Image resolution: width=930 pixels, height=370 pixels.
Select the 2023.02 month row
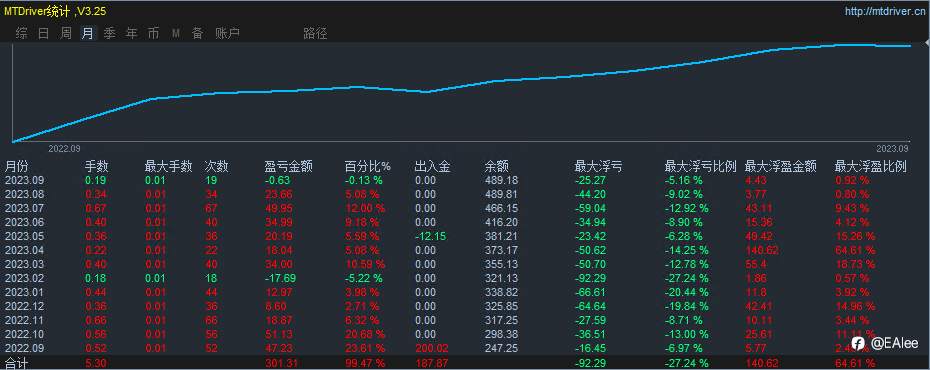coord(465,278)
